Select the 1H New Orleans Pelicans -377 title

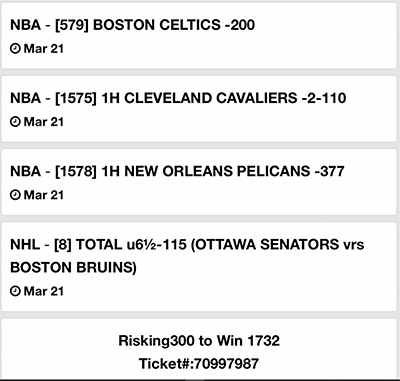pos(177,171)
